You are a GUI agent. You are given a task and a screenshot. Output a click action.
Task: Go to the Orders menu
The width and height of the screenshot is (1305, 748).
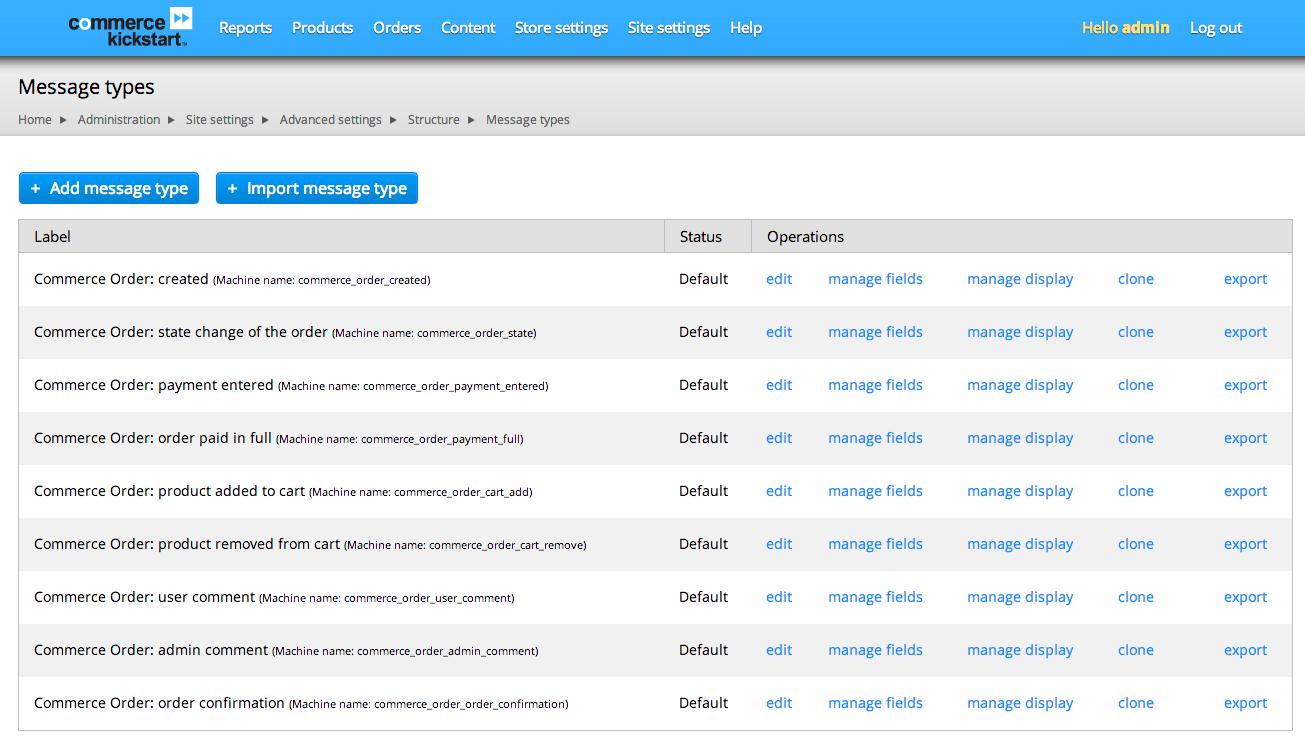[397, 28]
